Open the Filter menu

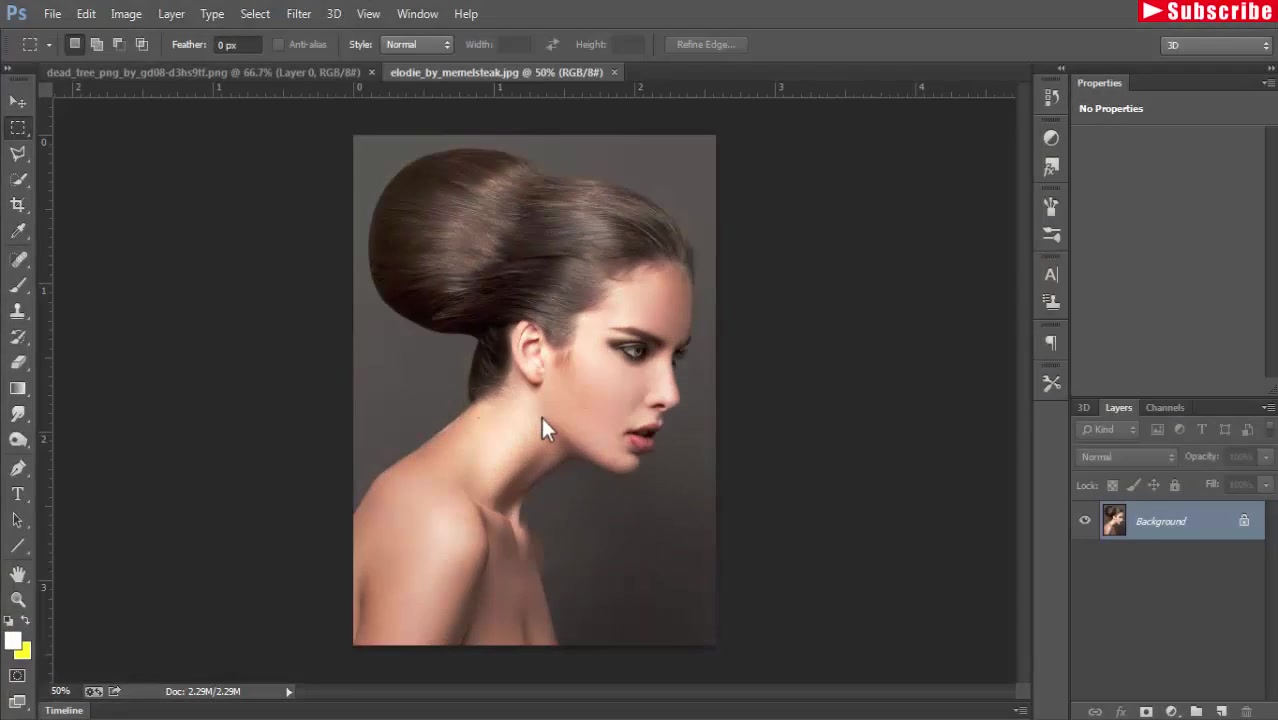tap(298, 14)
